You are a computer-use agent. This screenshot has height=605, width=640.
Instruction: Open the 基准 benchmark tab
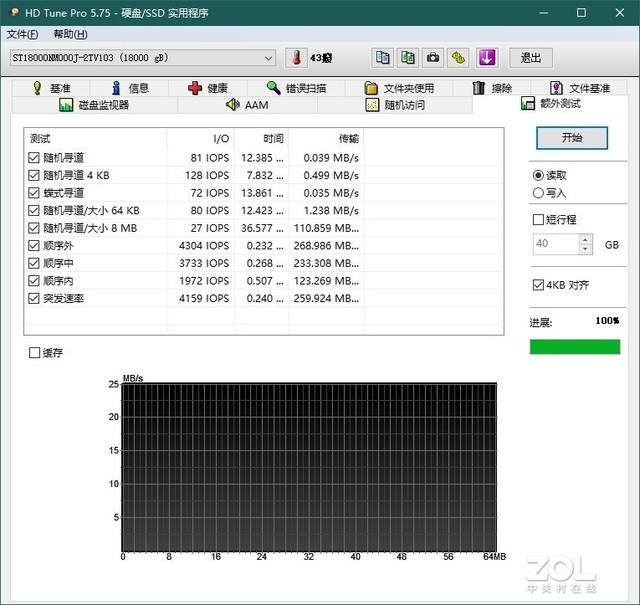pyautogui.click(x=51, y=88)
